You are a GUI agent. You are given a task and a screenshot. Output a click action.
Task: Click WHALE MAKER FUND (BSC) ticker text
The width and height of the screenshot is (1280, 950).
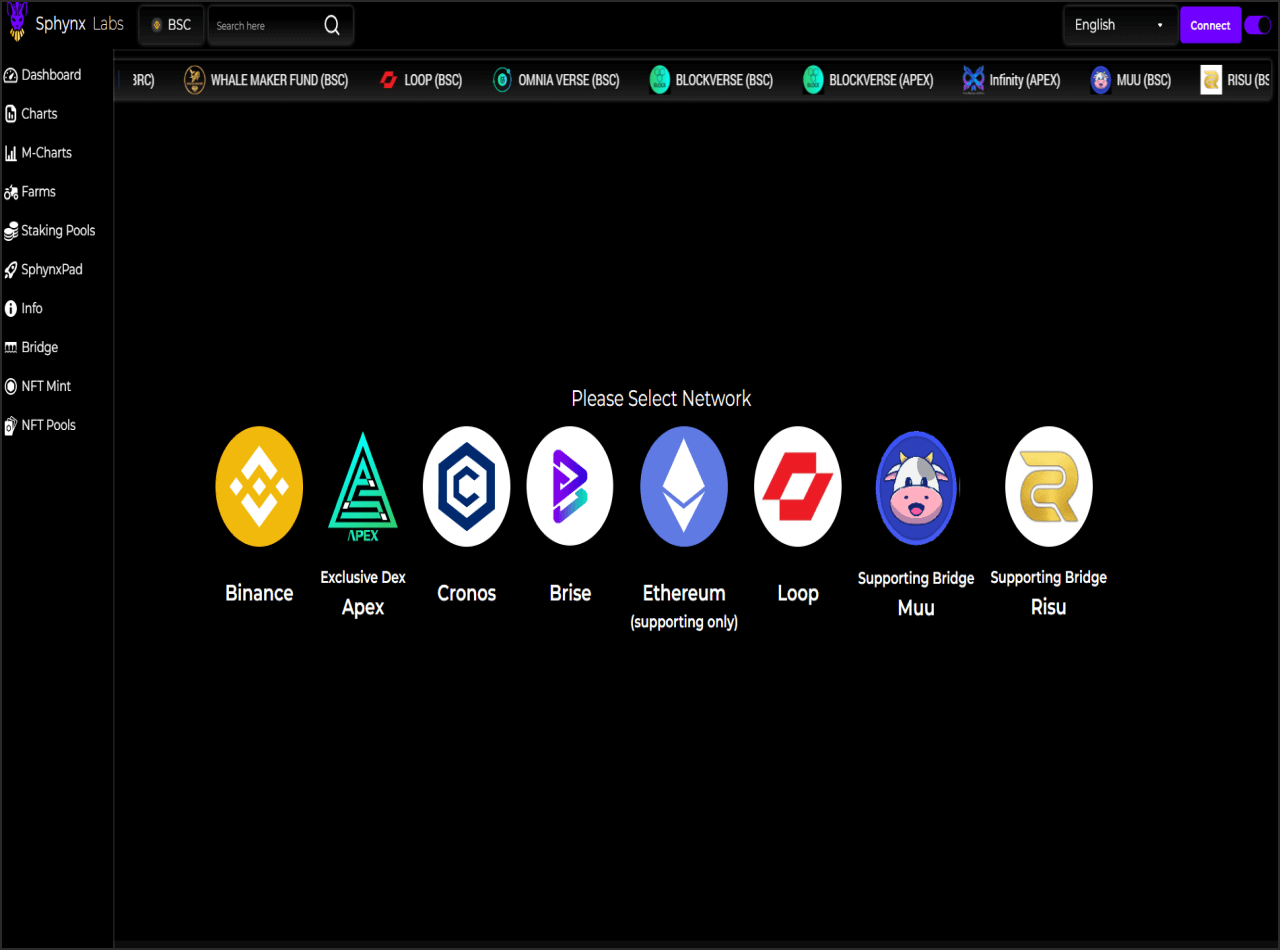279,80
